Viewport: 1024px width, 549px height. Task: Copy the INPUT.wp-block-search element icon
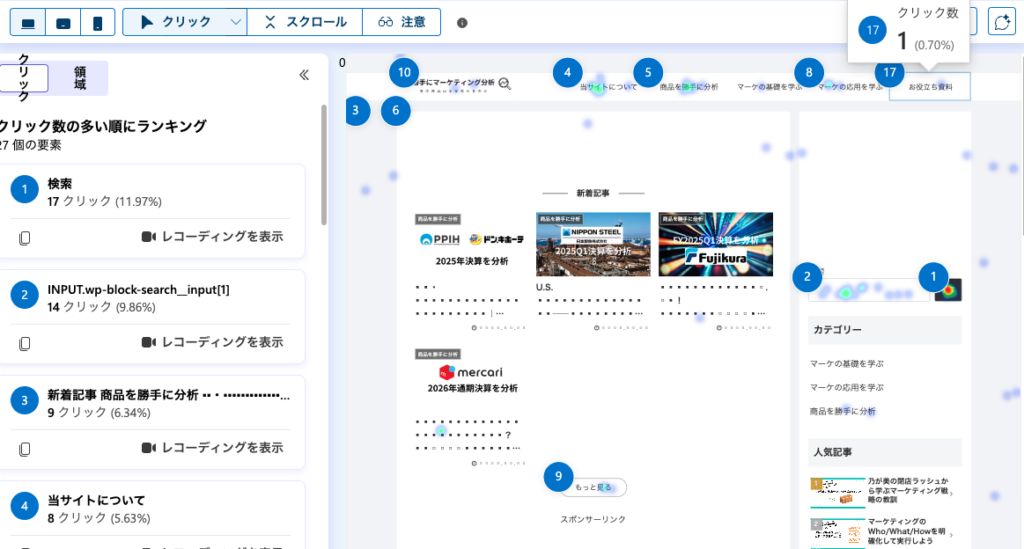[25, 342]
